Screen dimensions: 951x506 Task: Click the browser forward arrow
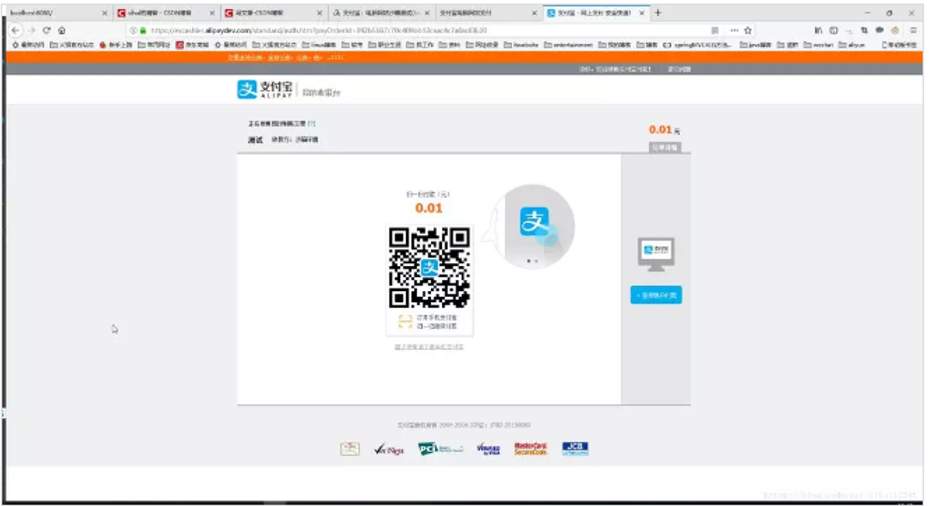pos(32,30)
